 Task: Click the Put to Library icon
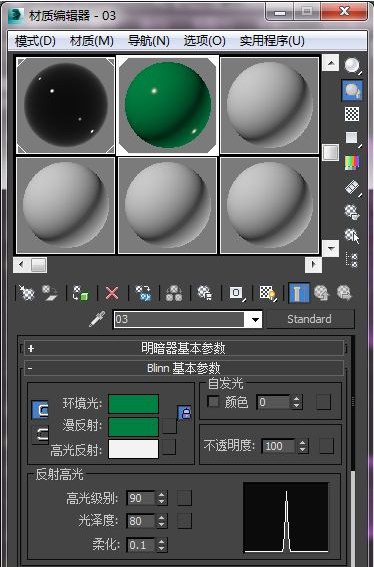(x=205, y=293)
